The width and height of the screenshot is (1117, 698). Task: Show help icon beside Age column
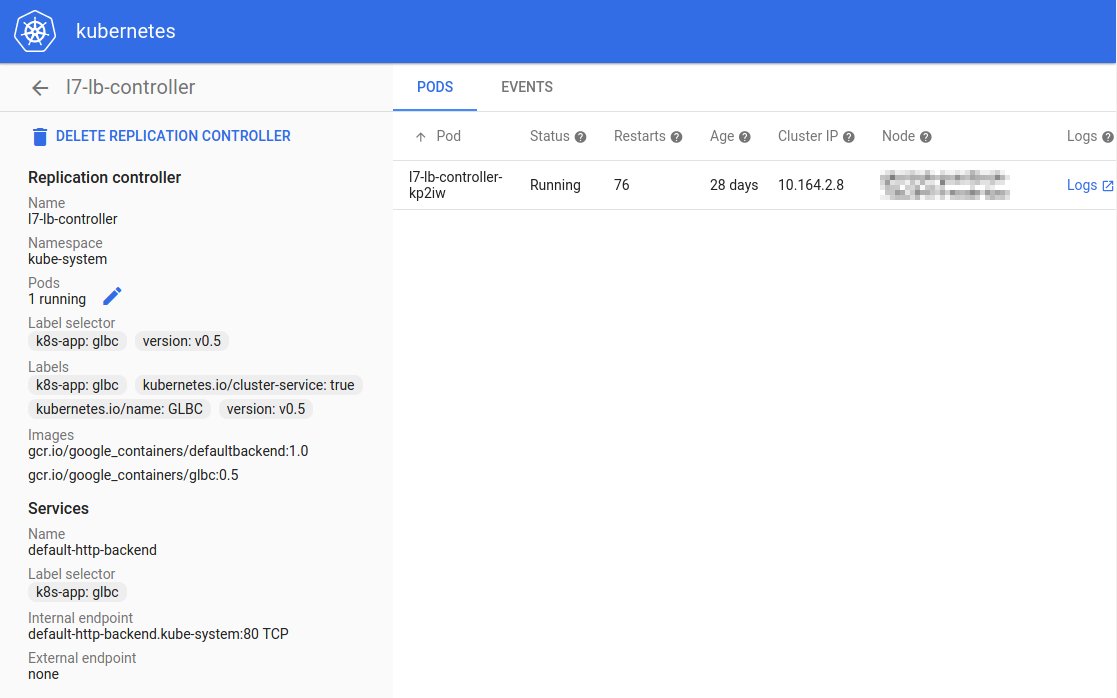tap(745, 137)
